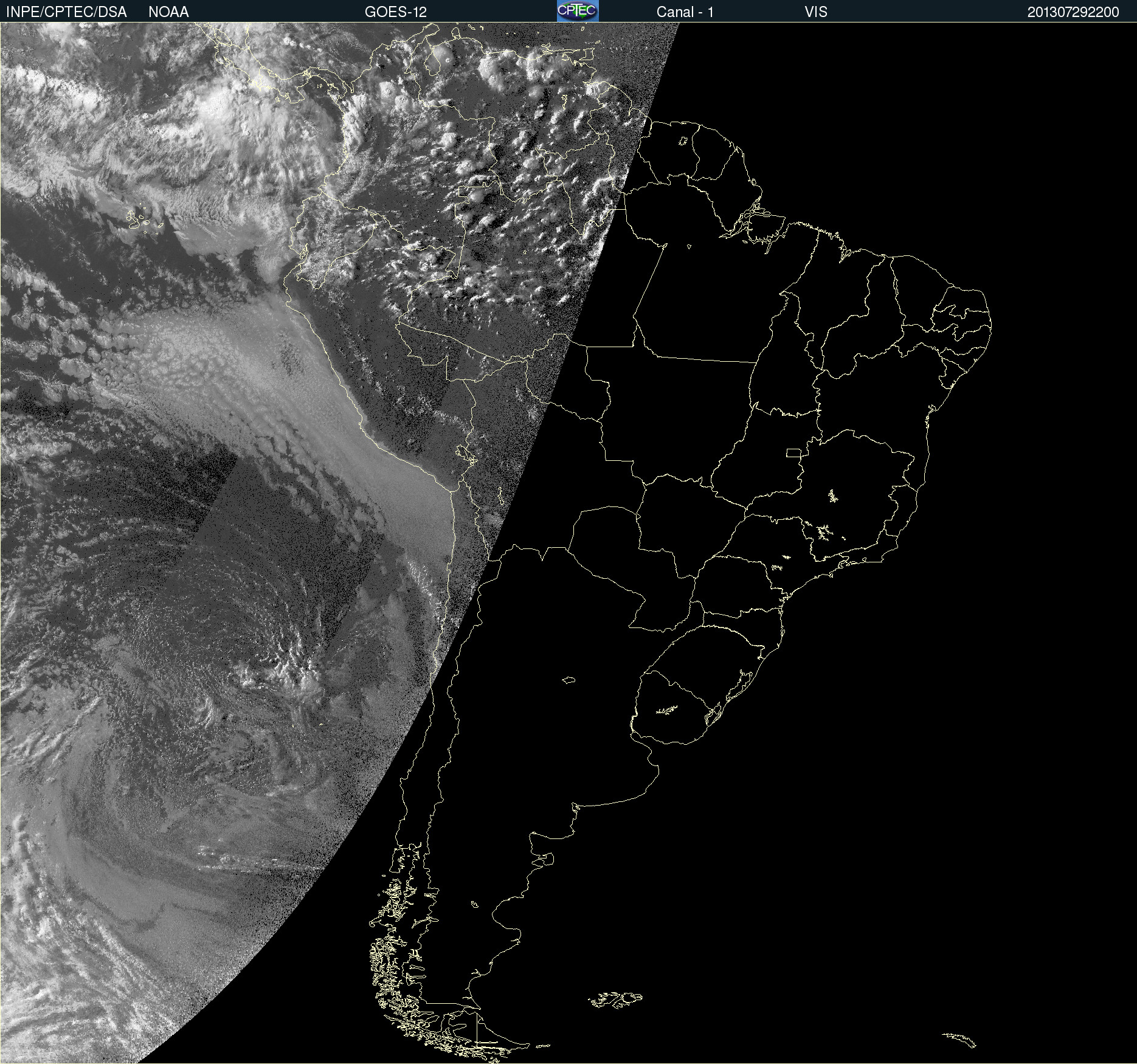Click the 201307292200 timestamp
Image resolution: width=1137 pixels, height=1064 pixels.
pyautogui.click(x=1073, y=12)
